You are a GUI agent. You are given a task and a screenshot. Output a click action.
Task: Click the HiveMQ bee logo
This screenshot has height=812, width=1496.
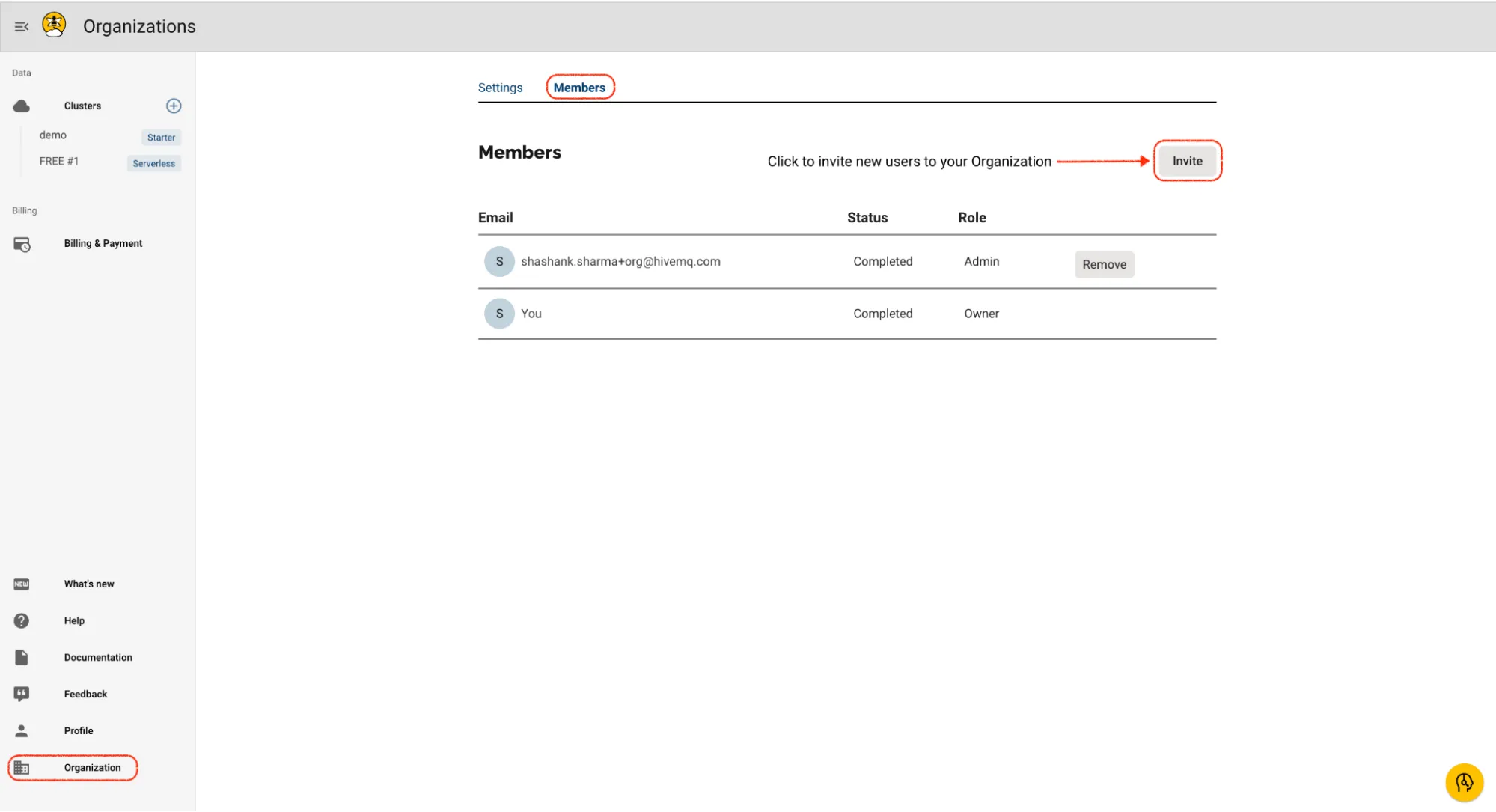point(54,25)
